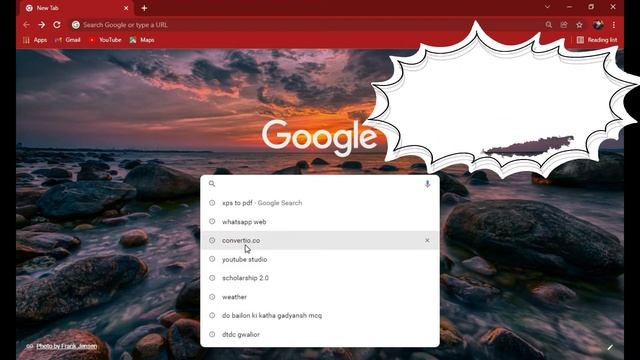The width and height of the screenshot is (640, 360).
Task: Minimize the Chrome window
Action: pos(569,7)
